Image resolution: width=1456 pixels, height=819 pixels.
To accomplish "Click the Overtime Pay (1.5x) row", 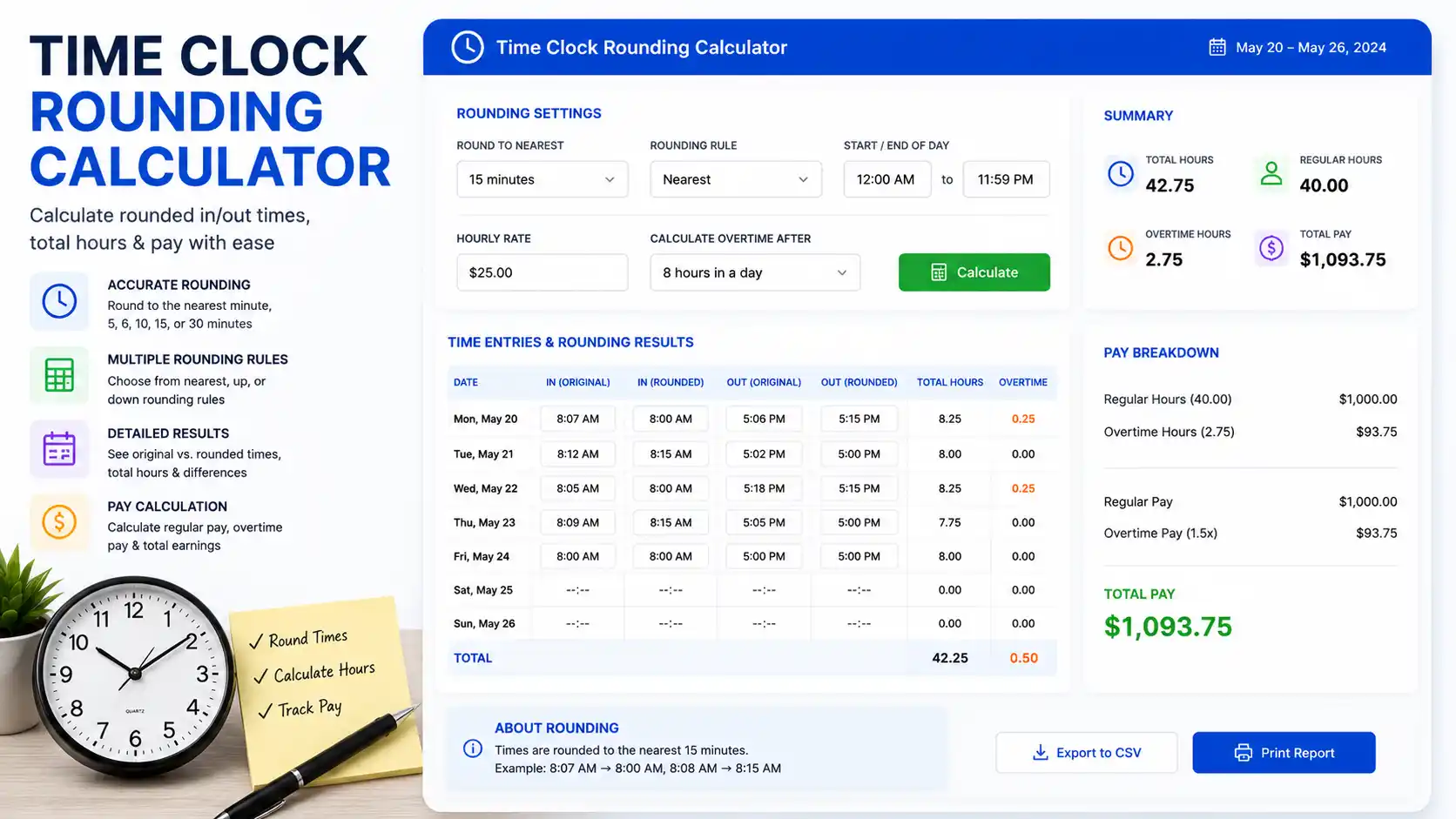I will coord(1250,533).
